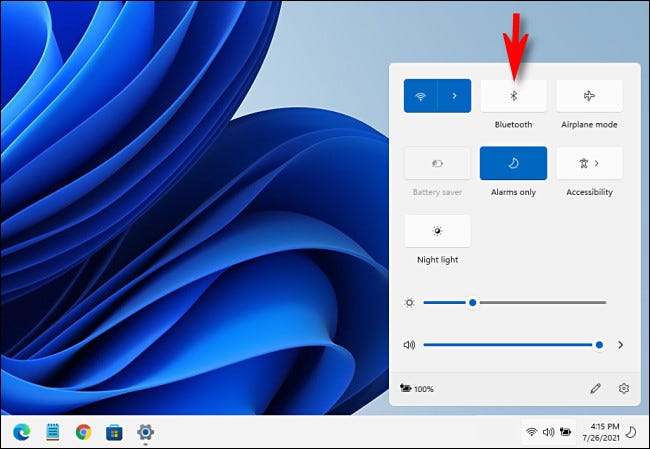Toggle the Wi-Fi quick setting on or off
This screenshot has height=449, width=650.
coord(420,96)
